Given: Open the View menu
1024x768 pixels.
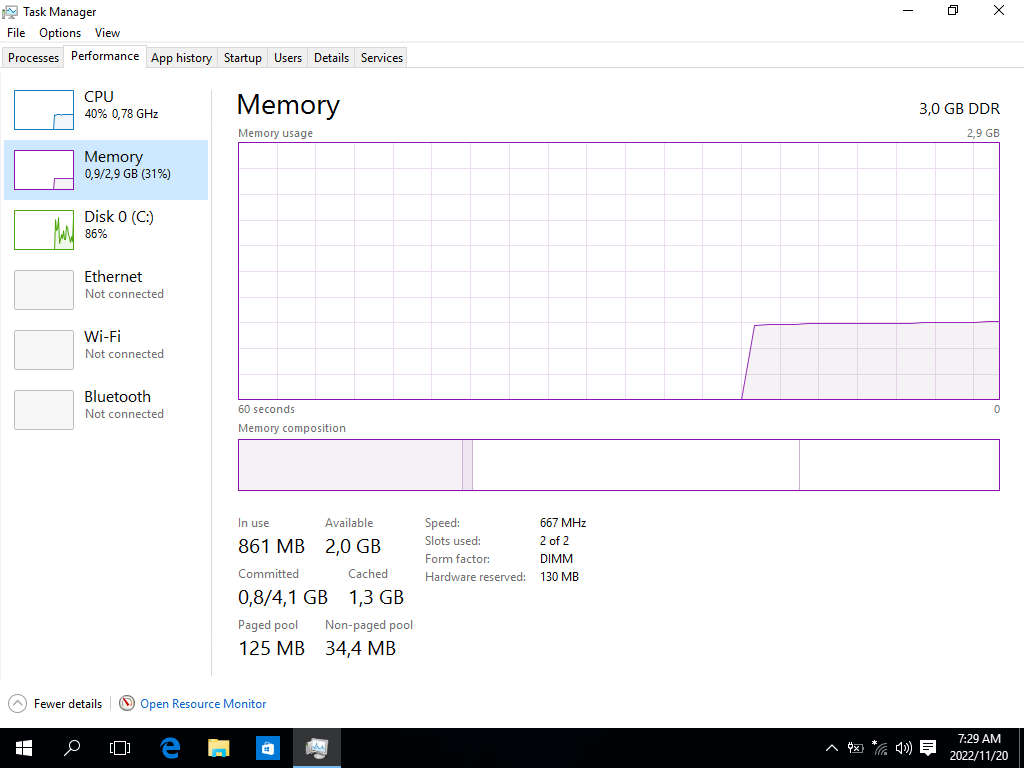Looking at the screenshot, I should coord(107,33).
